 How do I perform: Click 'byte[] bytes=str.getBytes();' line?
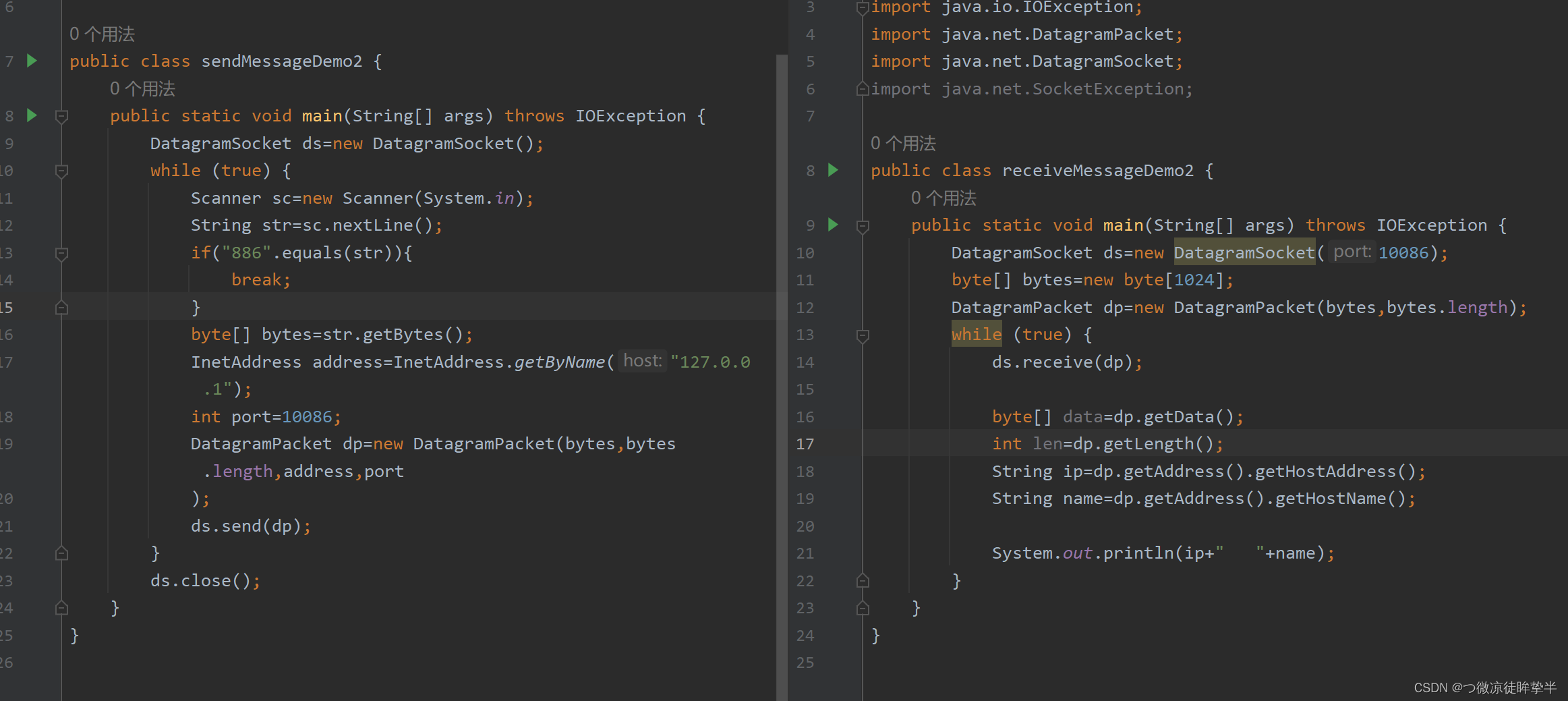tap(332, 335)
